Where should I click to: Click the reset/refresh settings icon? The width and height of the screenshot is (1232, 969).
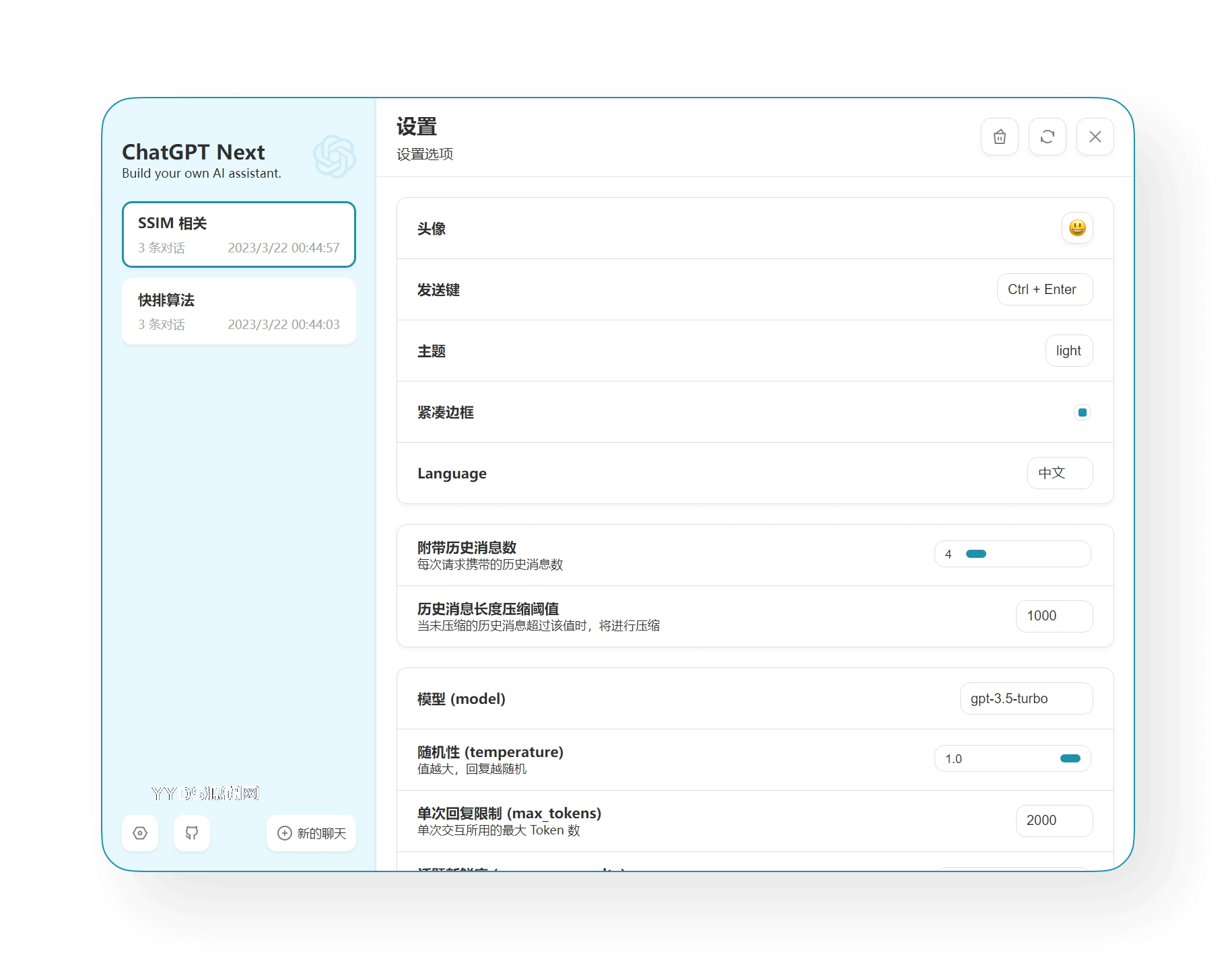1048,137
